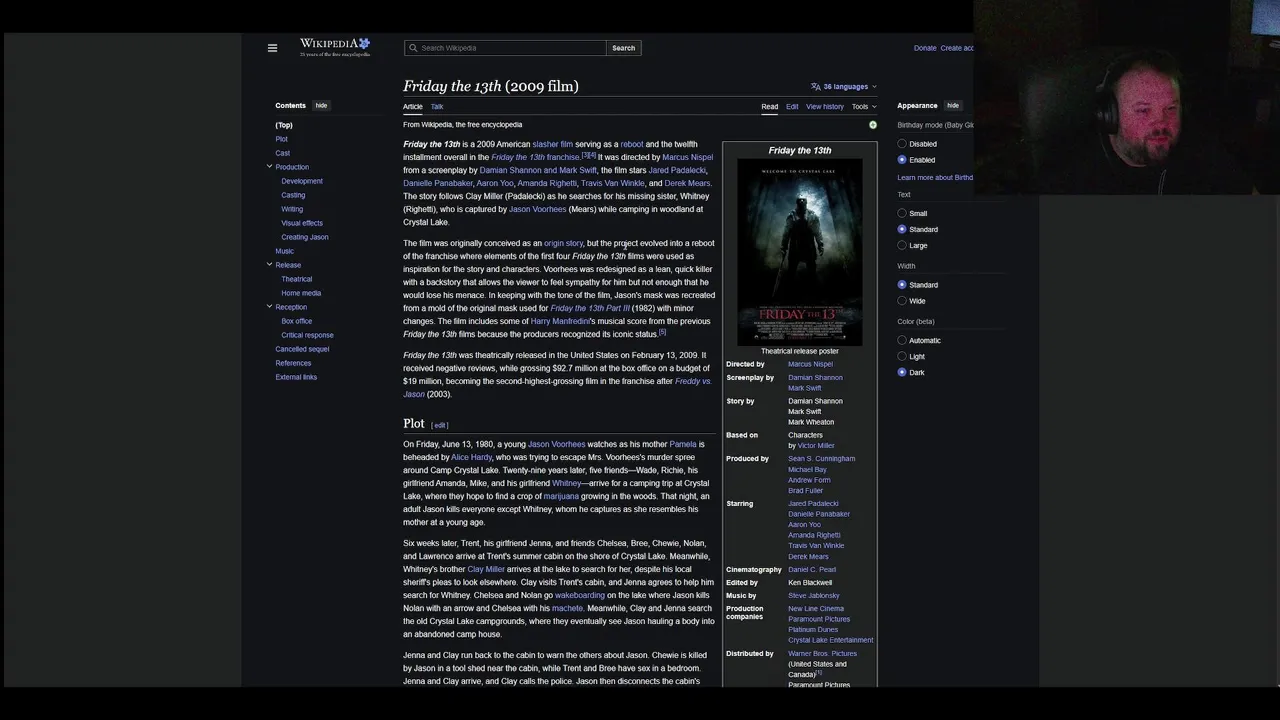The width and height of the screenshot is (1280, 720).
Task: Open the Wikipedia logo home link
Action: (335, 47)
